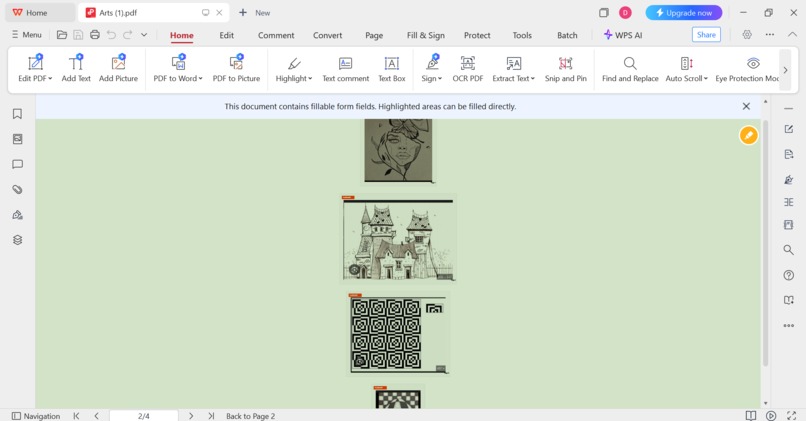Click the orange pencil floating button

[748, 135]
